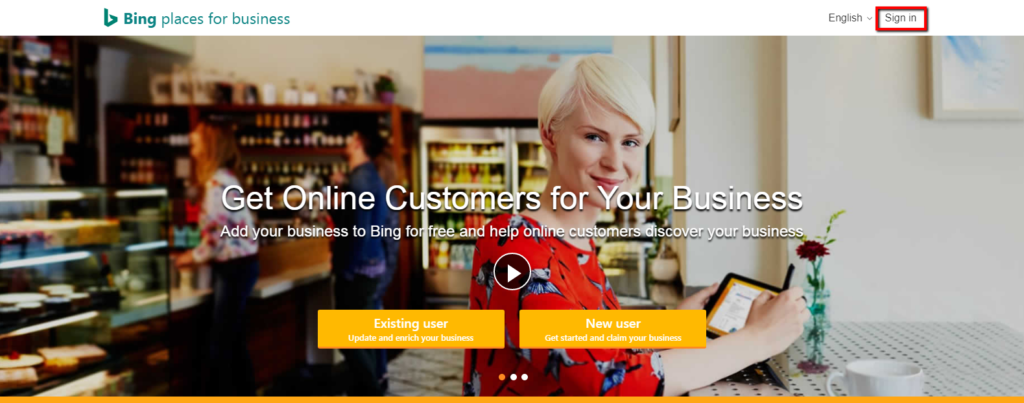Click the Bing 'b' logo icon
The image size is (1024, 403).
tap(110, 18)
